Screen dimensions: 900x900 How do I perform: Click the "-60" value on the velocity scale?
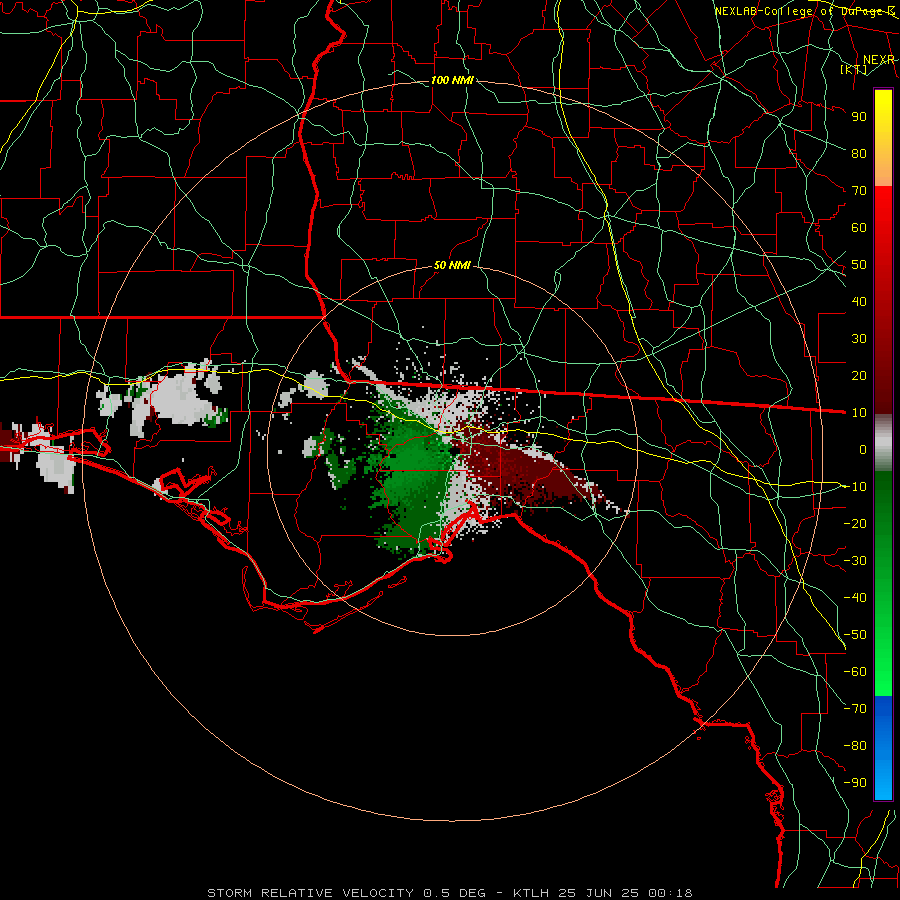click(855, 672)
